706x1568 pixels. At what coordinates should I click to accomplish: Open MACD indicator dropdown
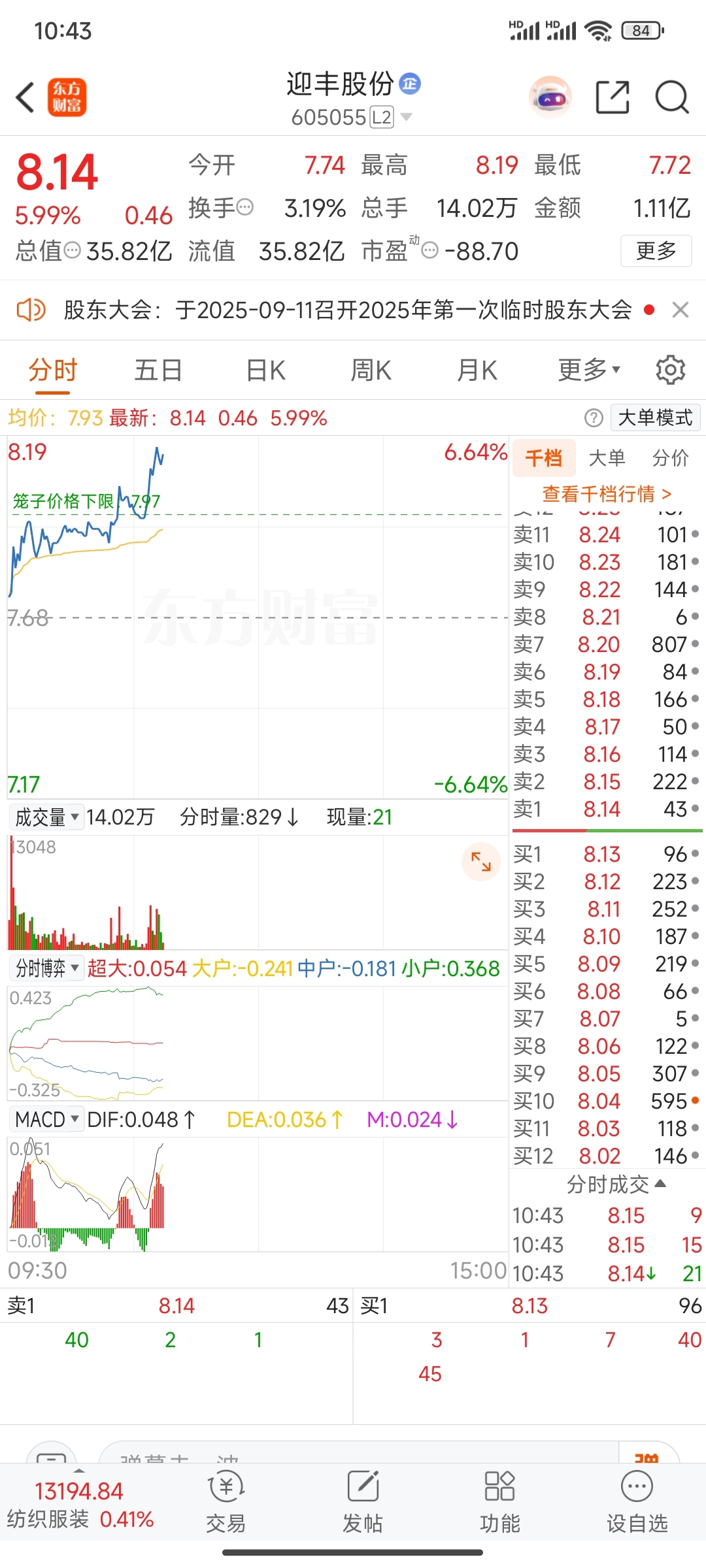pyautogui.click(x=47, y=1120)
